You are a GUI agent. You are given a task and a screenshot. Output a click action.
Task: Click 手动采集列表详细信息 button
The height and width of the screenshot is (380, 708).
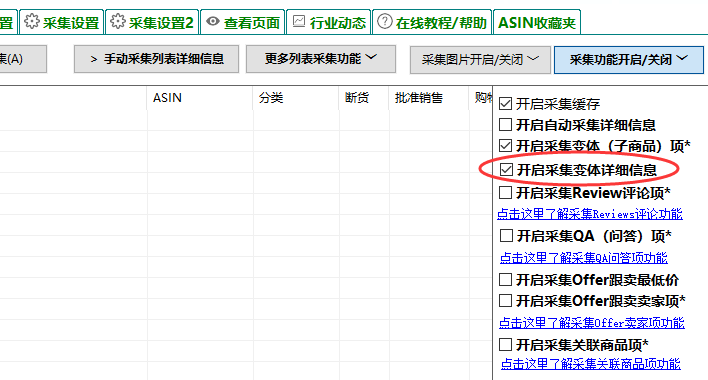click(156, 59)
